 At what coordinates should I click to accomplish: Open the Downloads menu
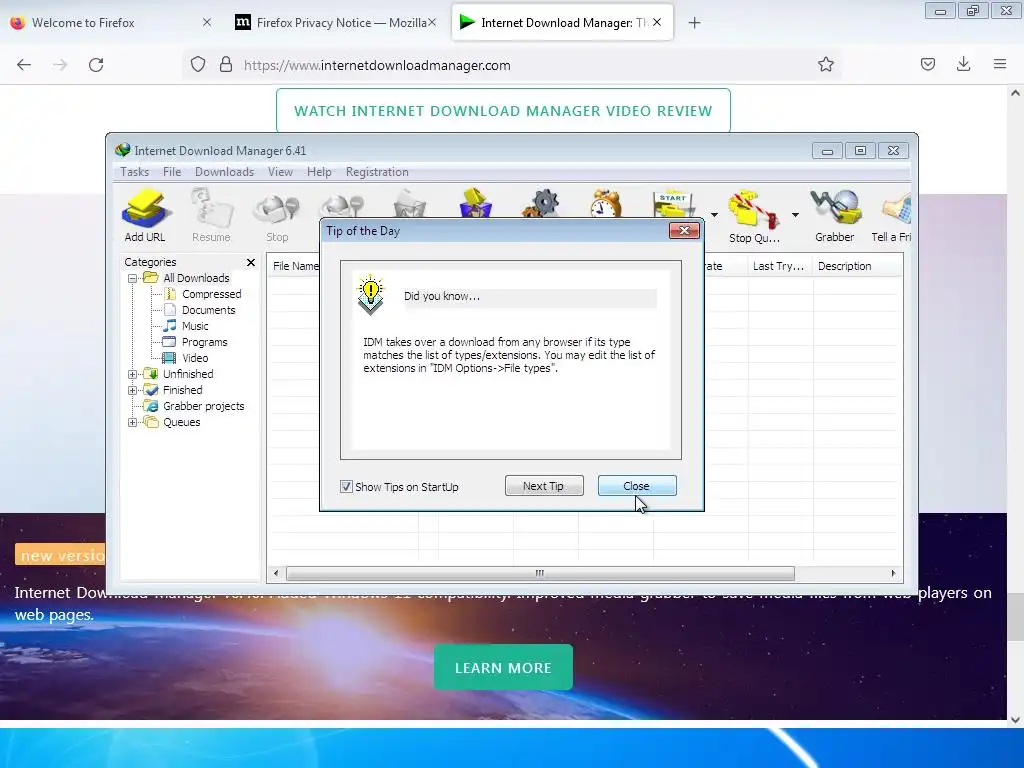(224, 172)
